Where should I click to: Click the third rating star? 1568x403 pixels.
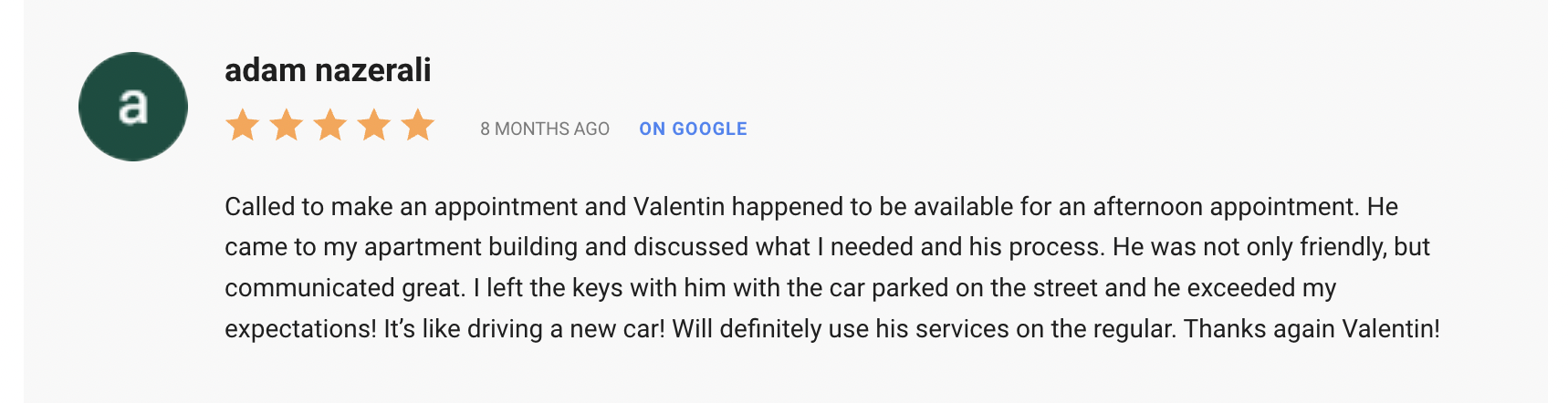pos(330,125)
